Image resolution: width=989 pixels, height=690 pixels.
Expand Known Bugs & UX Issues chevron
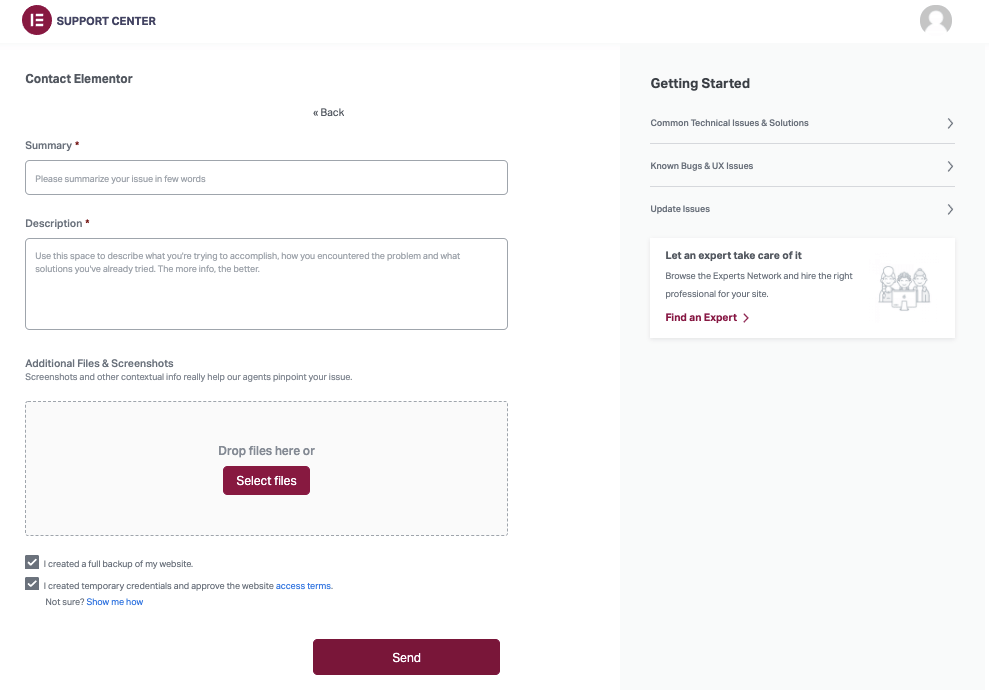coord(949,166)
